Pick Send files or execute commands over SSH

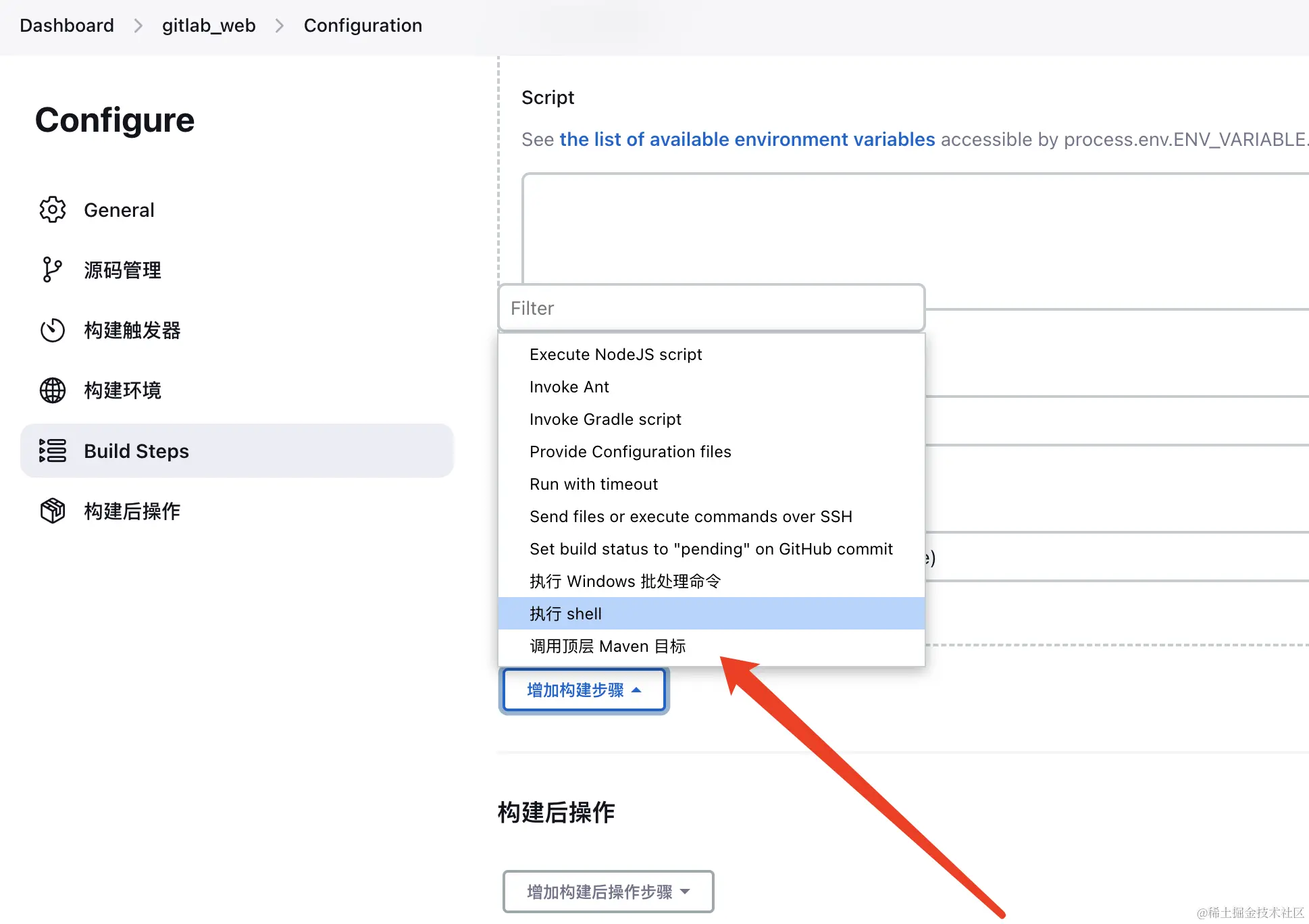tap(690, 517)
